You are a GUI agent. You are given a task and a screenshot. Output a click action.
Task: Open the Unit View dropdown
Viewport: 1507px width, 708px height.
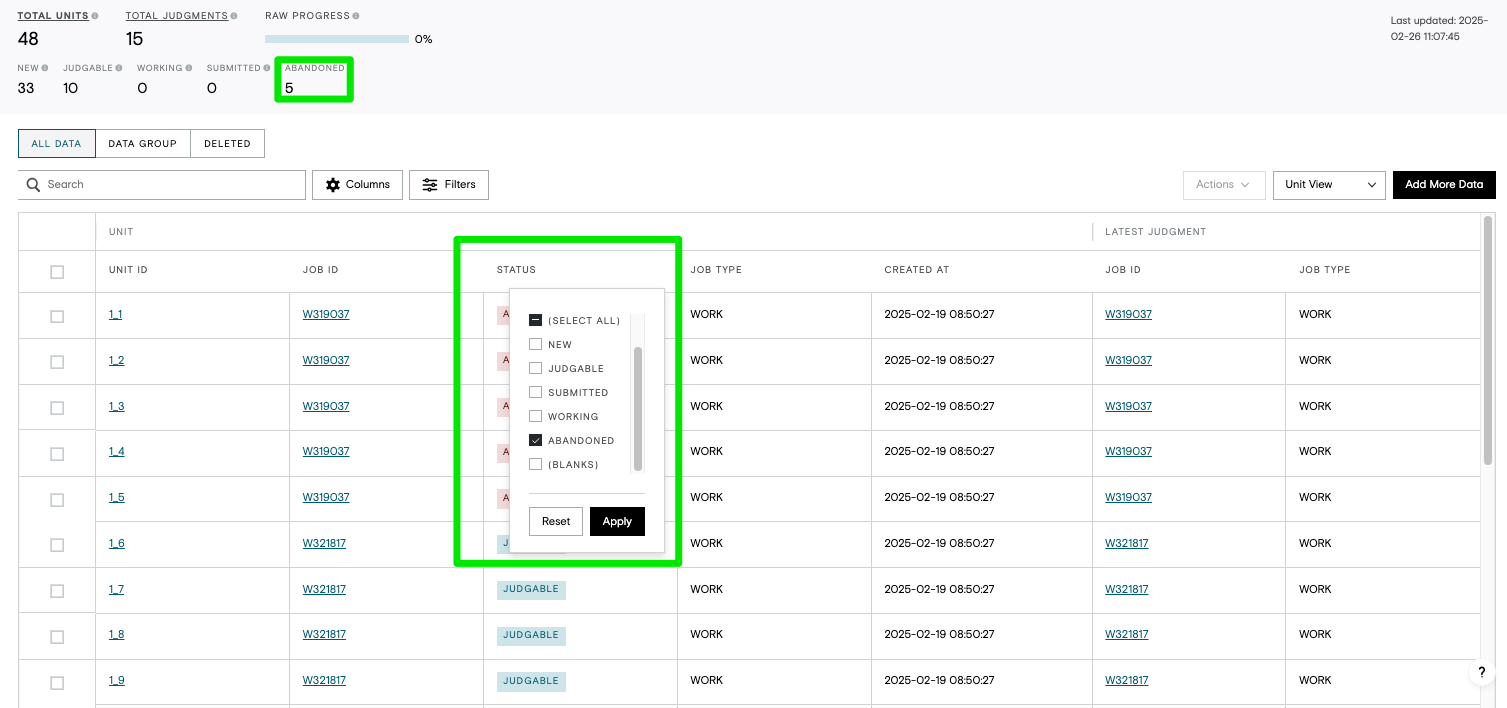pyautogui.click(x=1329, y=185)
